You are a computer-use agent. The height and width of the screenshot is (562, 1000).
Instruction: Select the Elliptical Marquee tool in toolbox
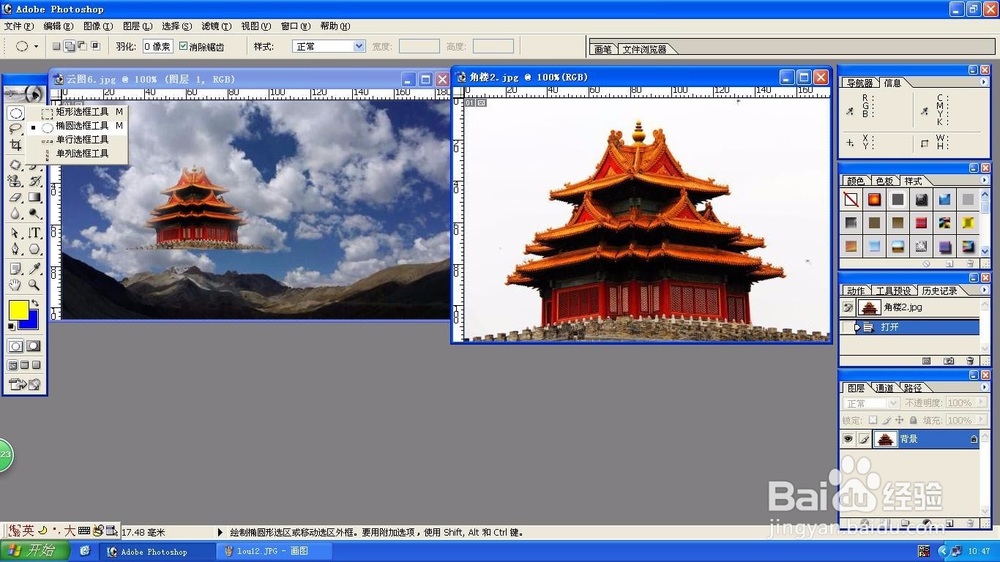pyautogui.click(x=16, y=114)
